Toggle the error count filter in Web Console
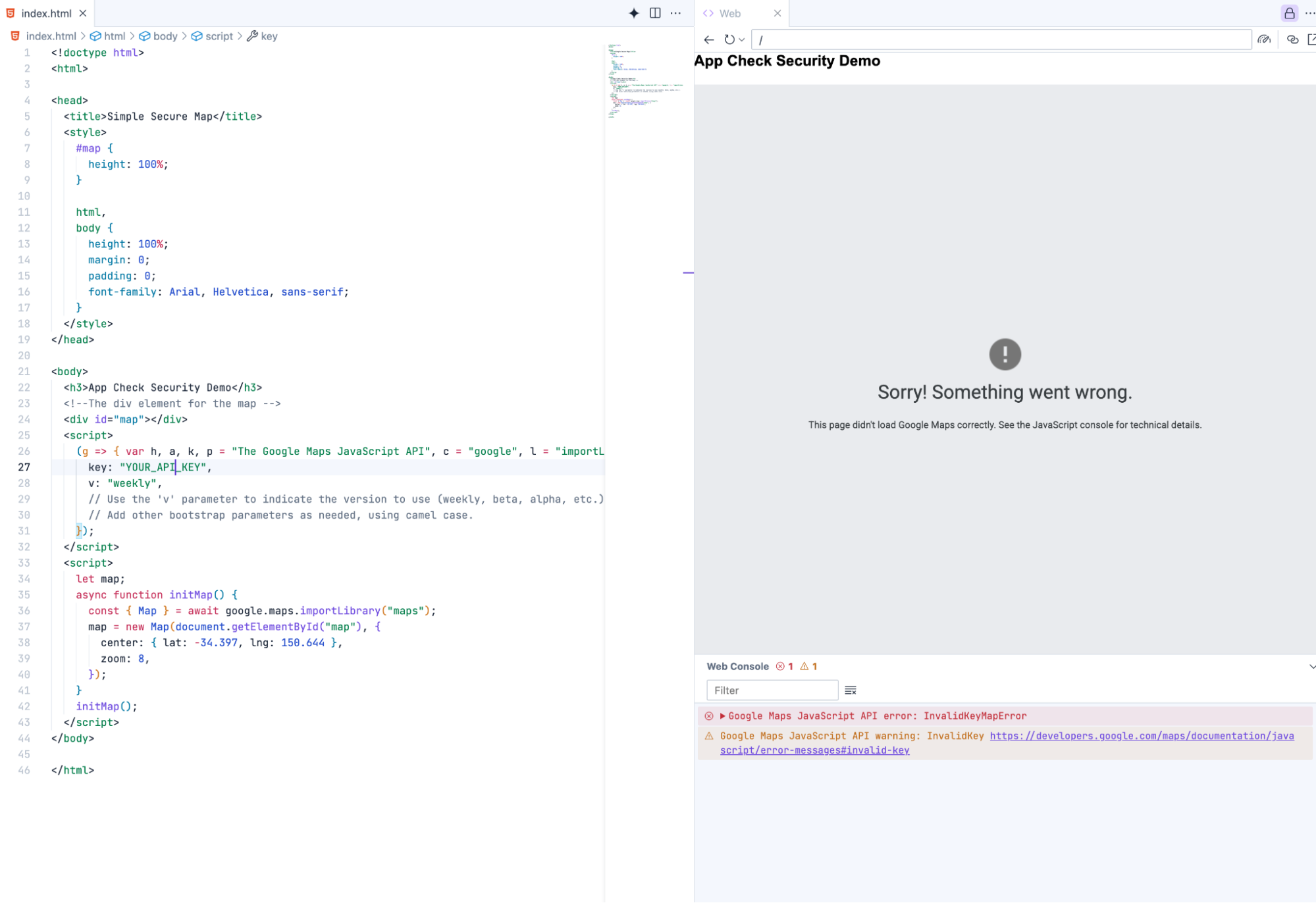Screen dimensions: 1316x903 (785, 666)
